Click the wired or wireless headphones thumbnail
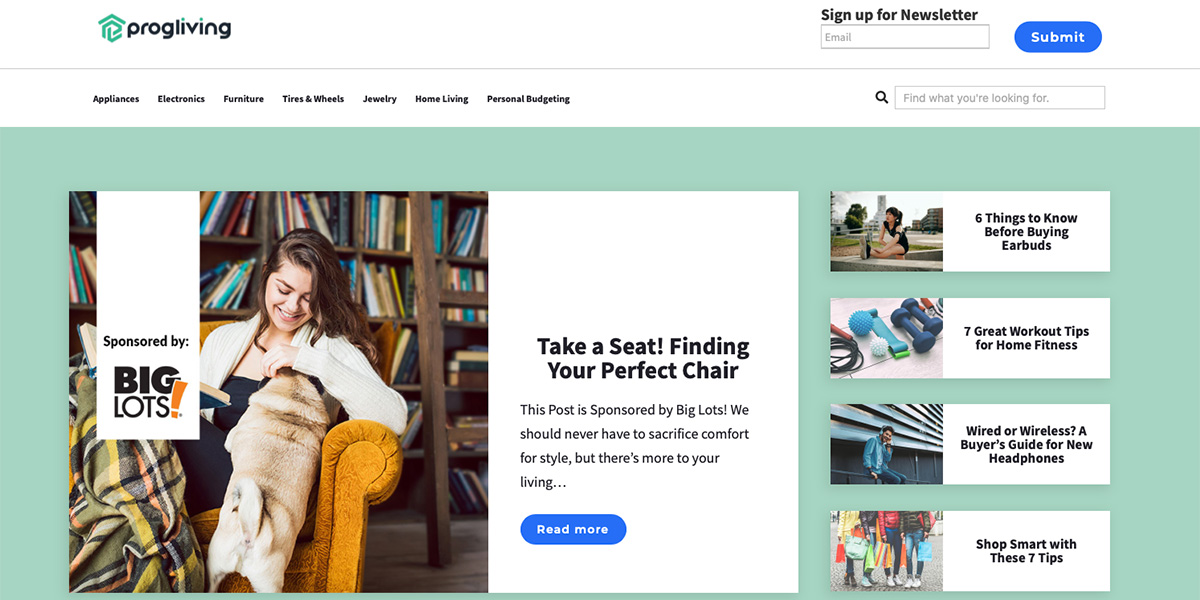This screenshot has width=1200, height=600. click(886, 444)
